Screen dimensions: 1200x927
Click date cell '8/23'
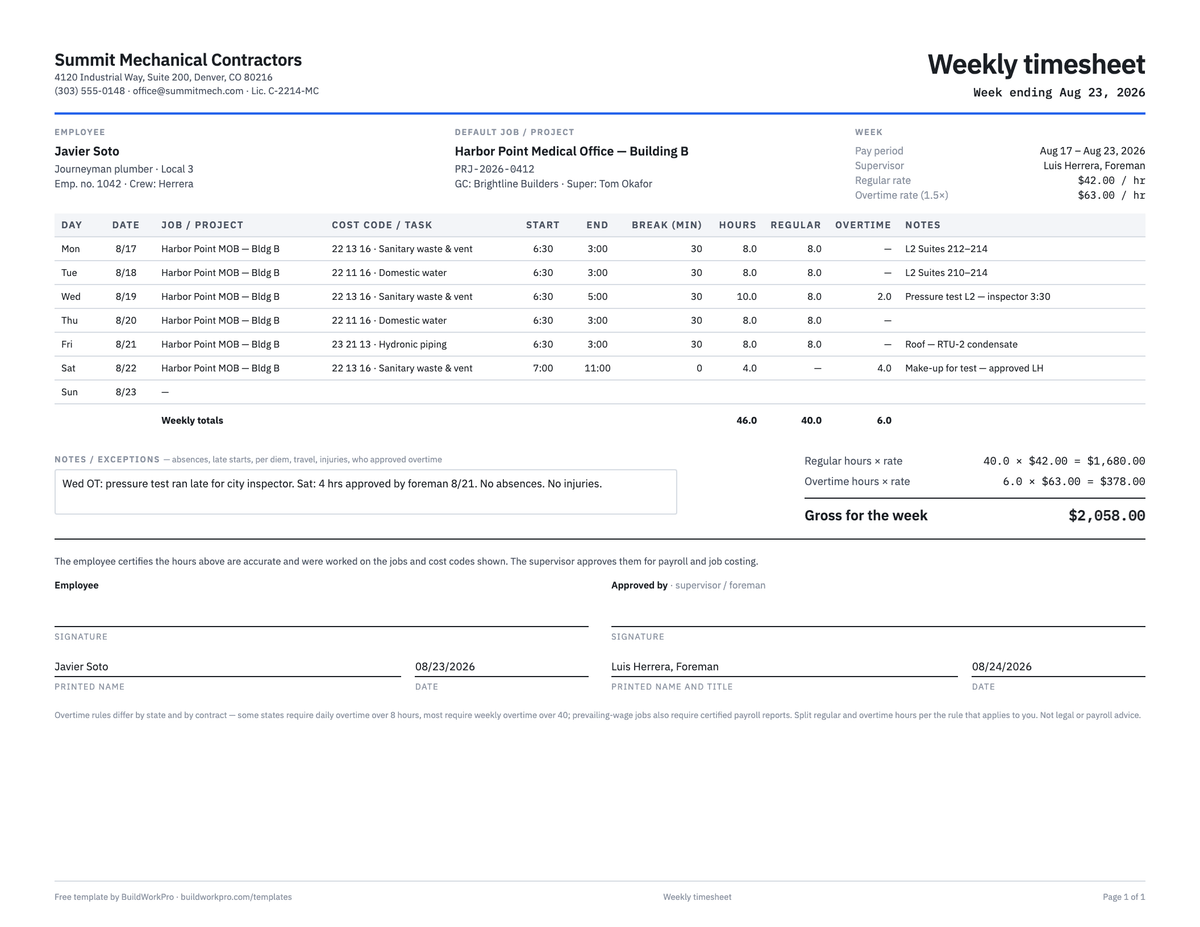tap(126, 393)
